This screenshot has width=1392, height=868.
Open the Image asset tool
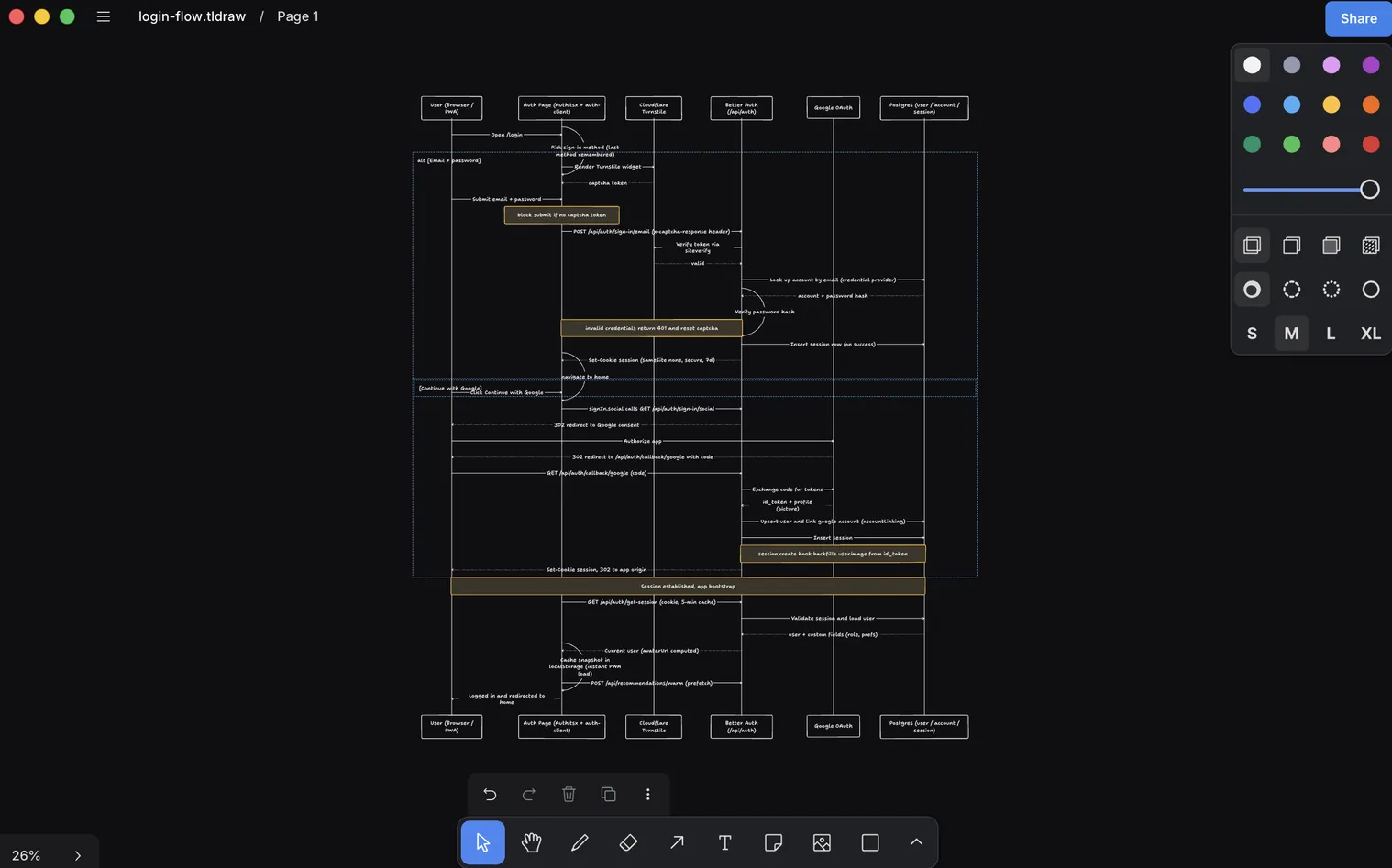click(x=823, y=842)
